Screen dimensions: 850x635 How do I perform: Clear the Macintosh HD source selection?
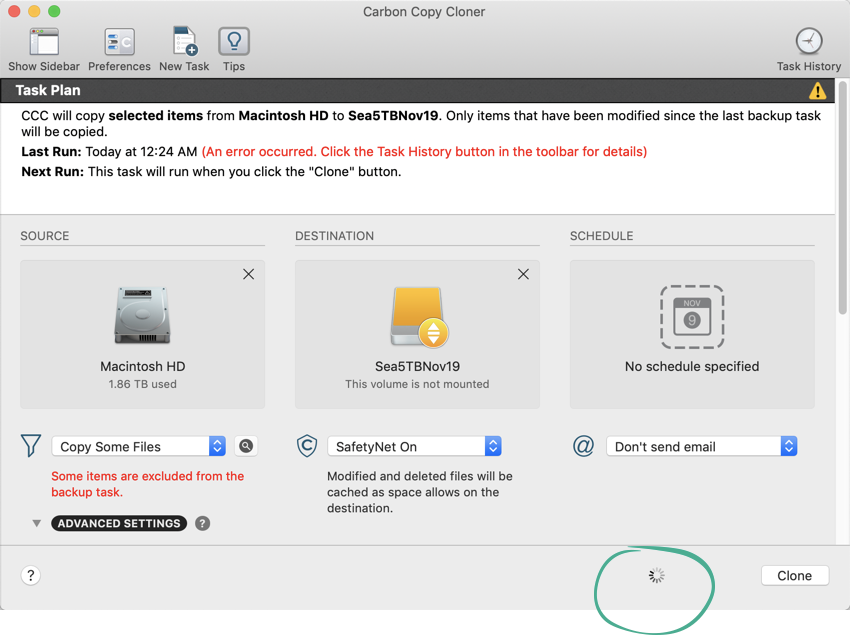248,274
